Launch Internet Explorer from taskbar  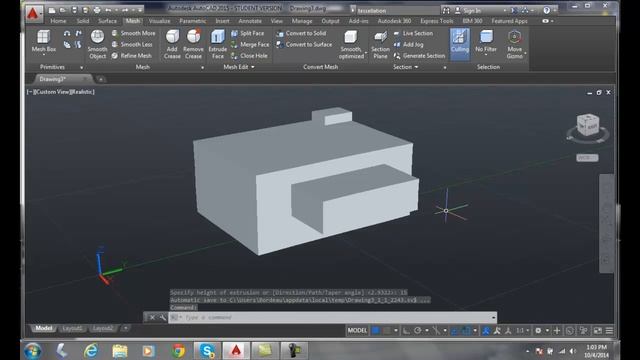pyautogui.click(x=91, y=351)
